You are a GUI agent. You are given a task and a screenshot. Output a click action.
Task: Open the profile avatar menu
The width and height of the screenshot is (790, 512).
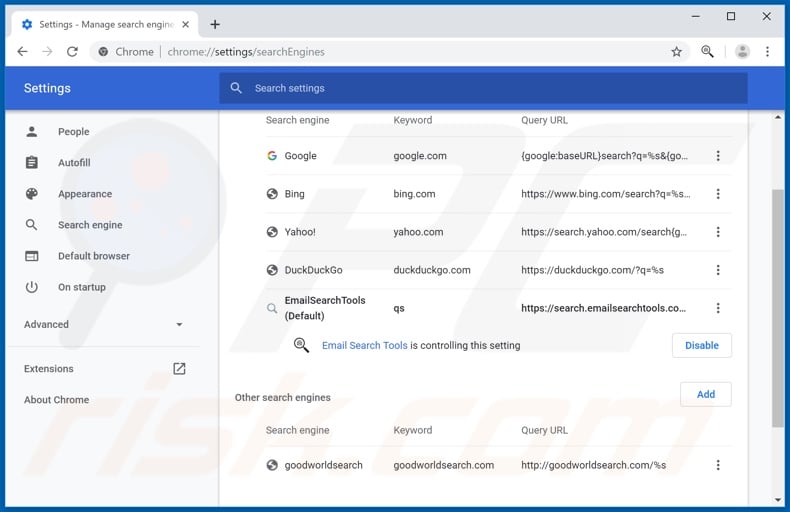tap(742, 51)
